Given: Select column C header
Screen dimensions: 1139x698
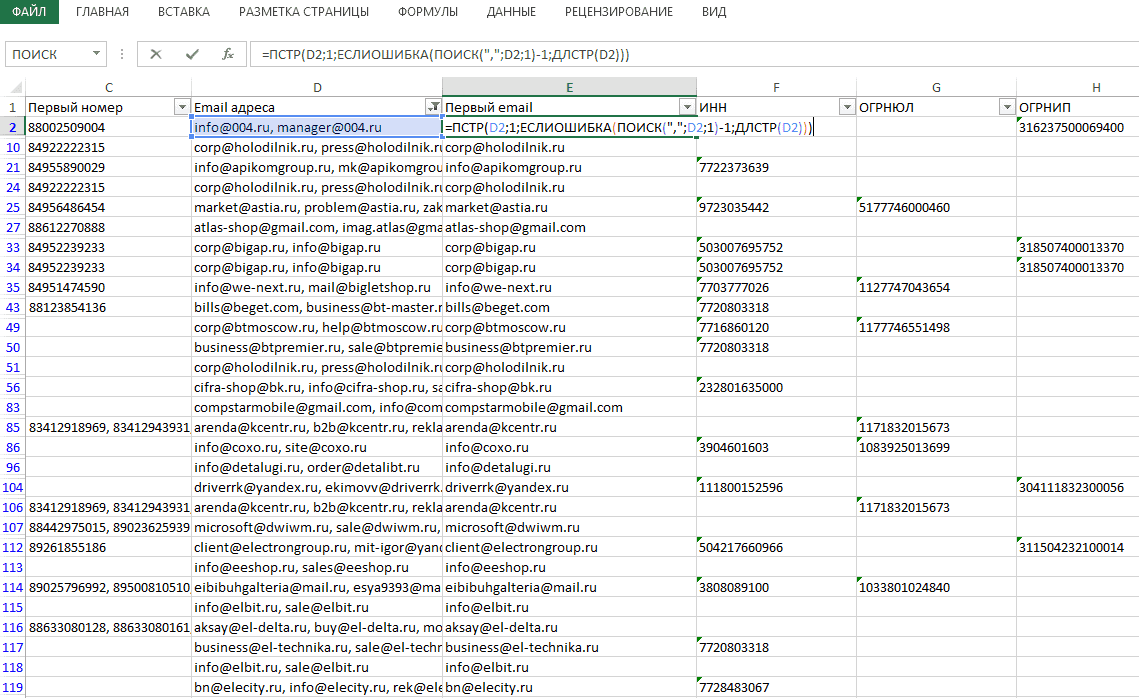Looking at the screenshot, I should tap(109, 88).
